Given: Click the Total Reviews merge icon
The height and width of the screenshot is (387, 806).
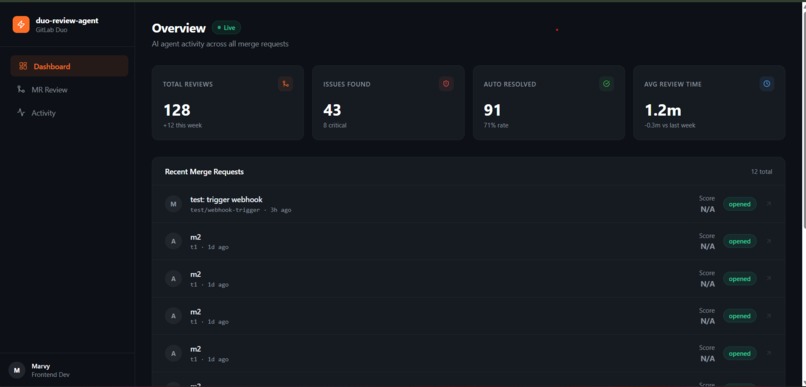Looking at the screenshot, I should tap(286, 84).
